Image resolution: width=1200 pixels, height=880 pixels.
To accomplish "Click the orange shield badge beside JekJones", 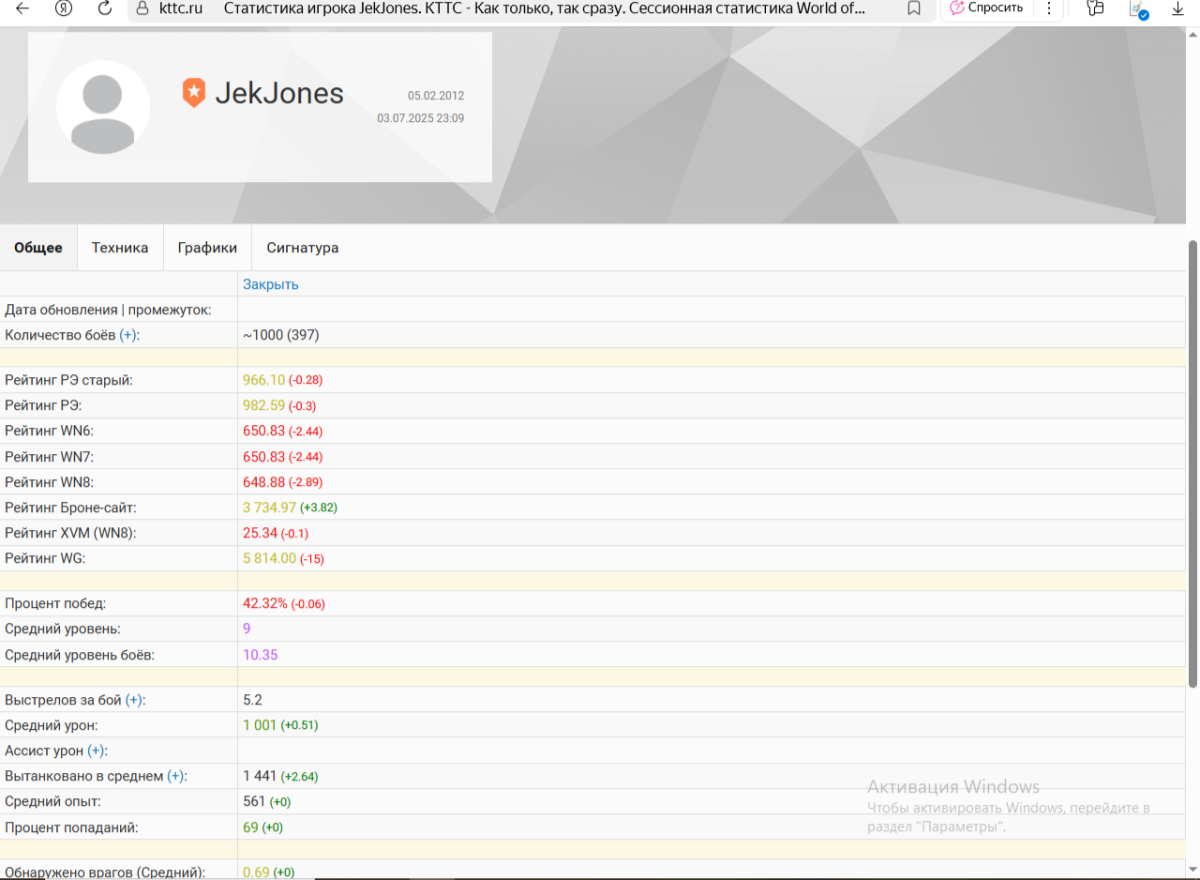I will click(193, 93).
